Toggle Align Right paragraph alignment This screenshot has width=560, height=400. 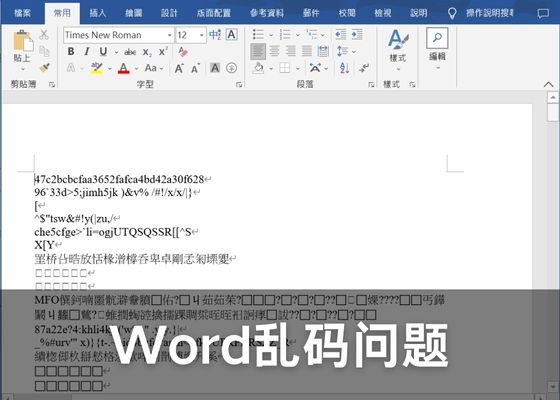click(291, 51)
